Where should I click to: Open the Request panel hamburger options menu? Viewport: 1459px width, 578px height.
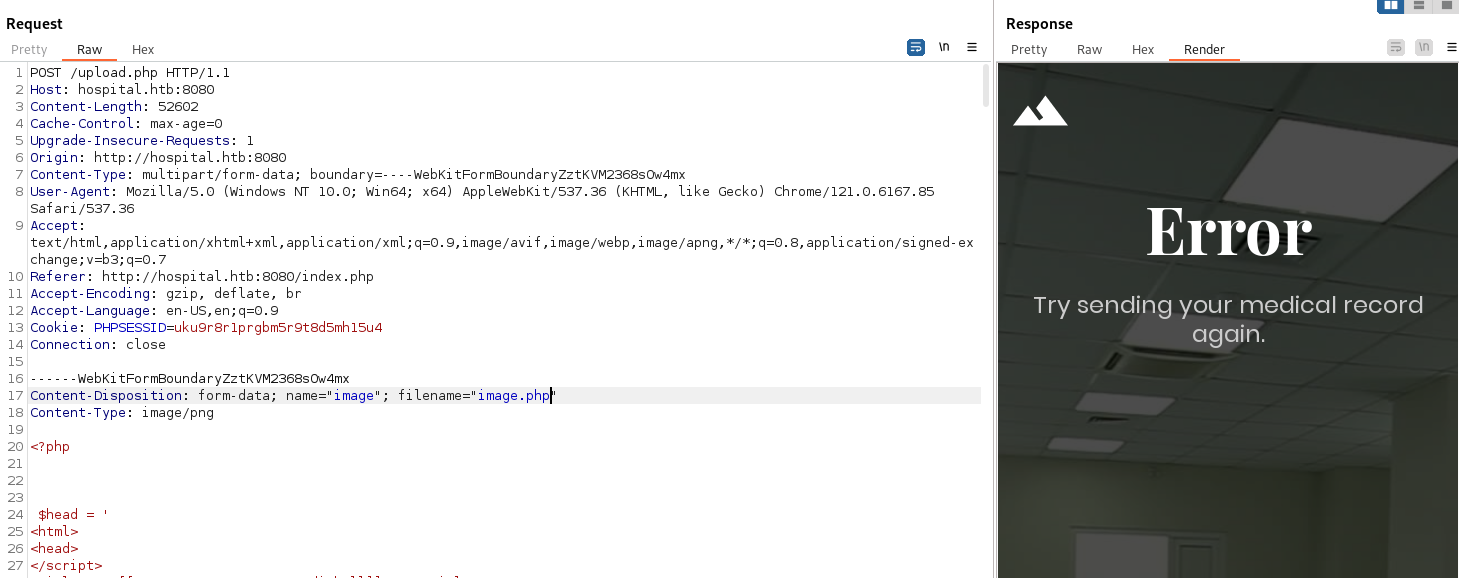(972, 47)
